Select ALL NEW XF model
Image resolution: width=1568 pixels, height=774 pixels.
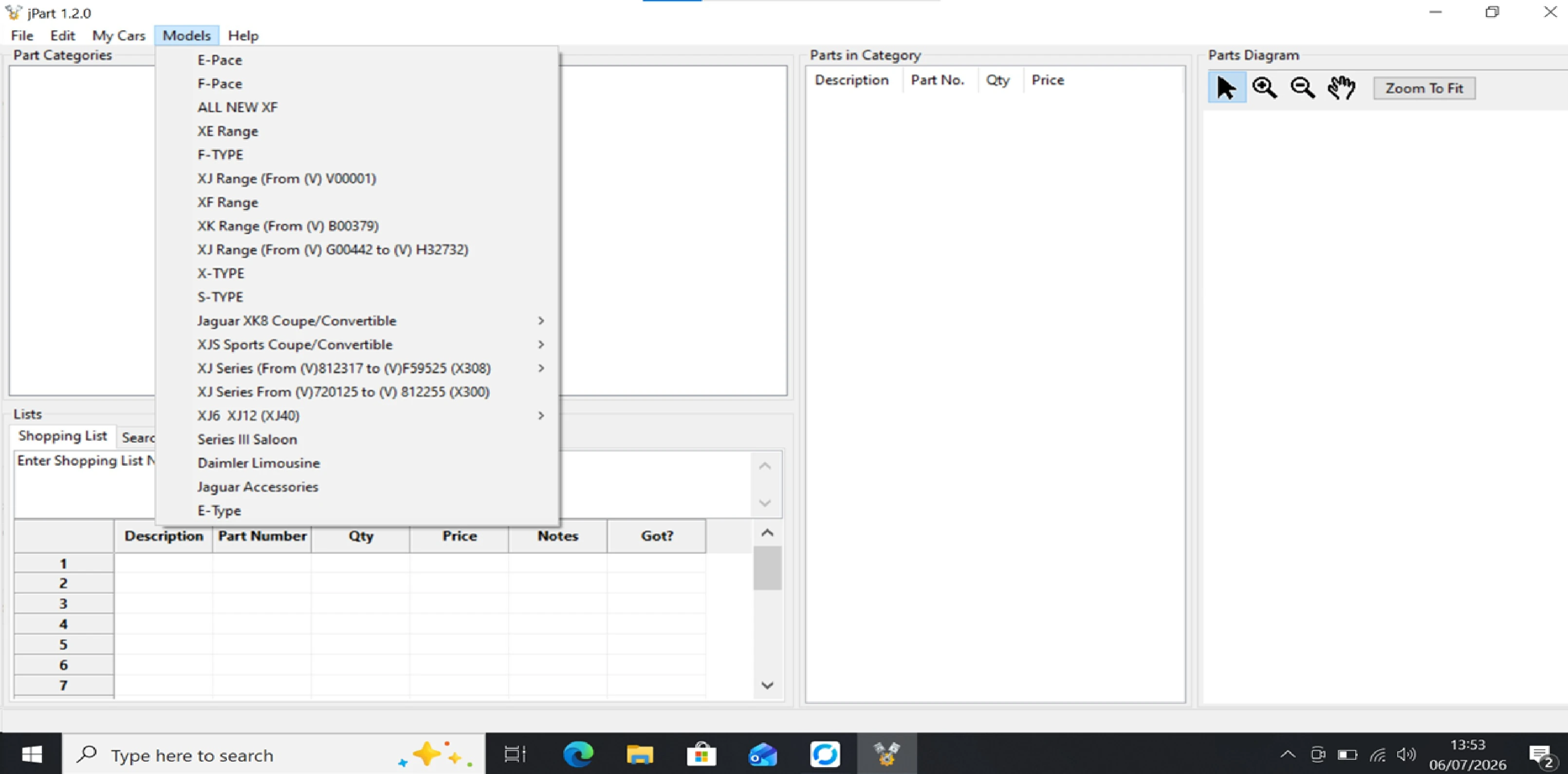tap(357, 107)
